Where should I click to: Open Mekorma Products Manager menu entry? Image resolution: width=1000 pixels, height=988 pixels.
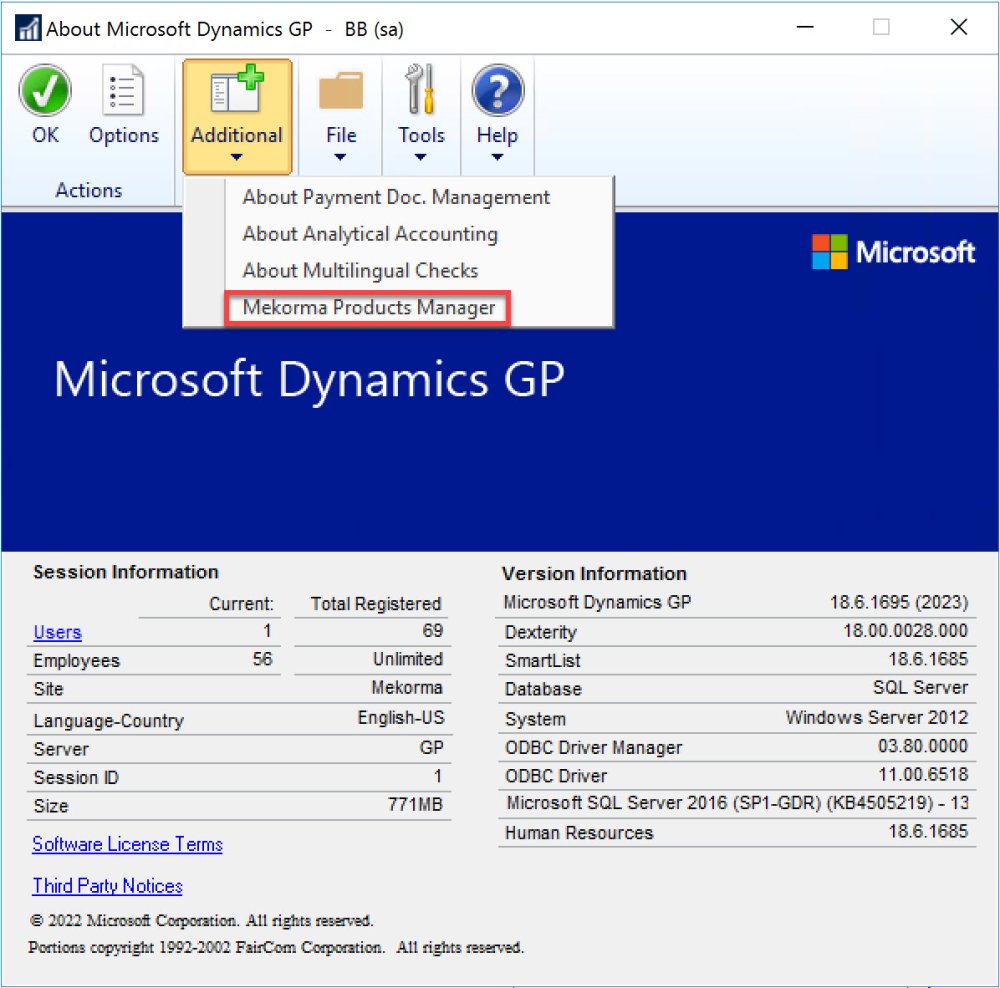[x=369, y=307]
